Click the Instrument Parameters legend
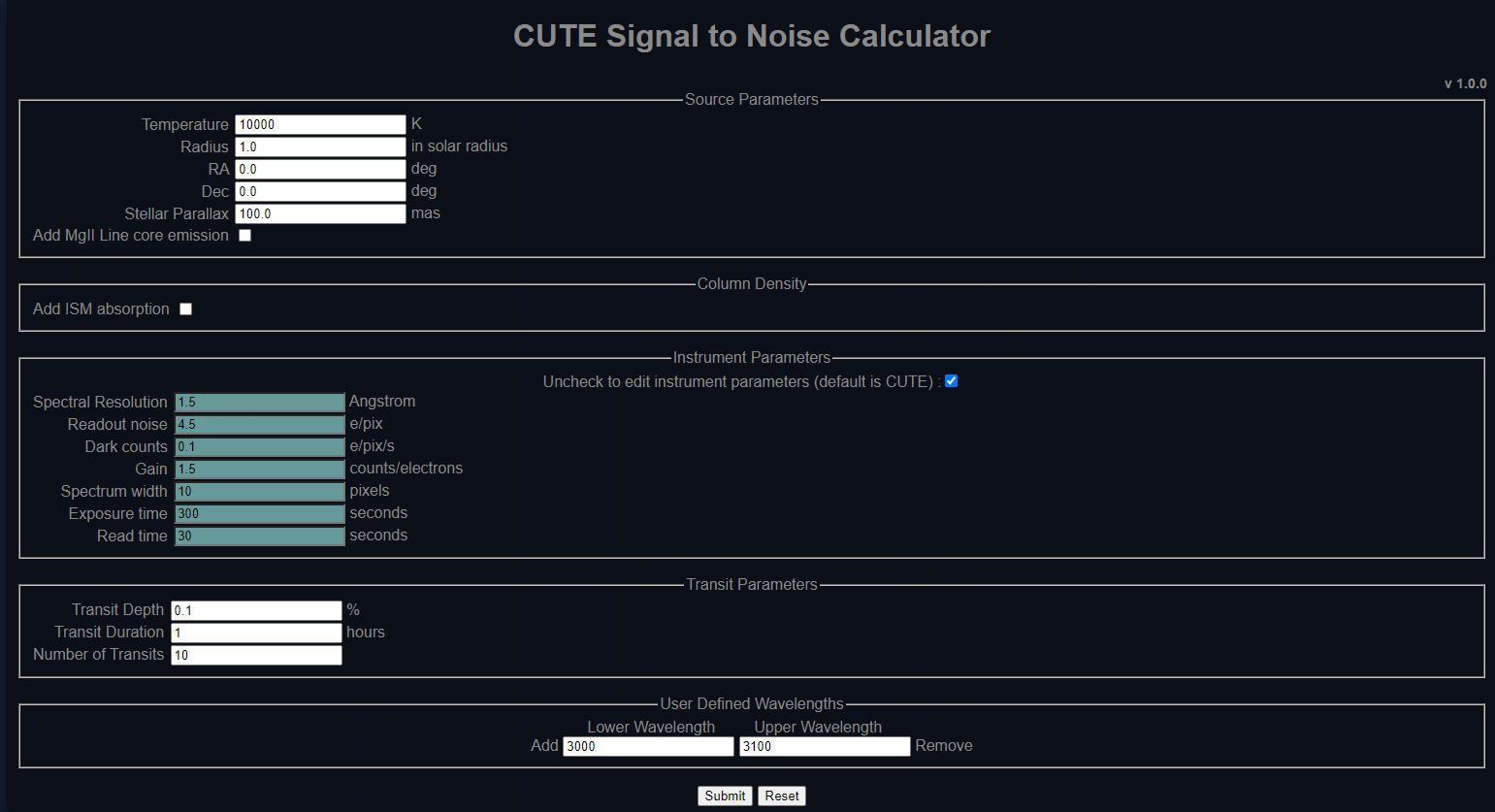Viewport: 1495px width, 812px height. (752, 357)
